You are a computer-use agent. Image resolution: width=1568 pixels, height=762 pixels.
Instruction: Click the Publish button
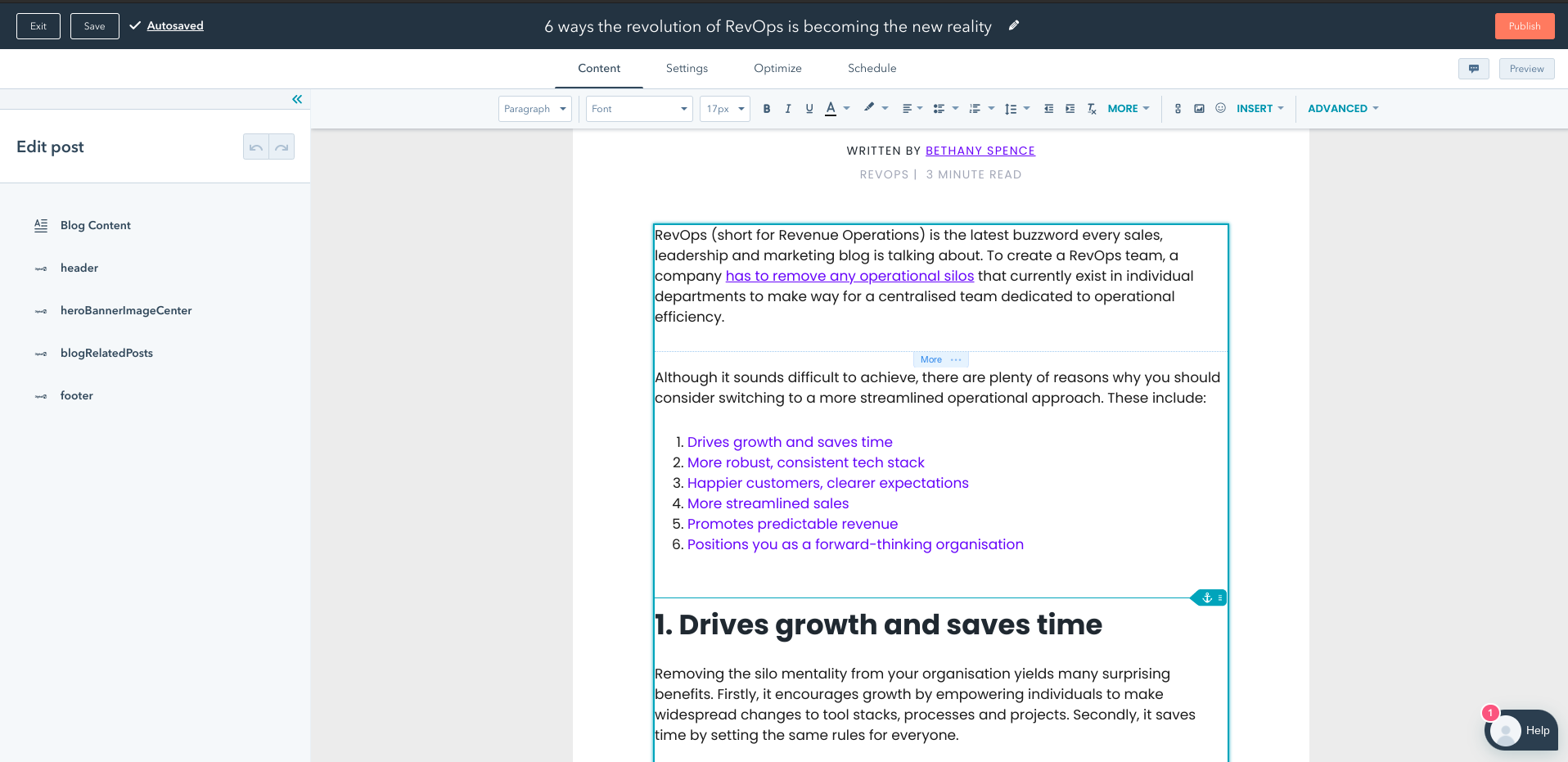(x=1524, y=26)
